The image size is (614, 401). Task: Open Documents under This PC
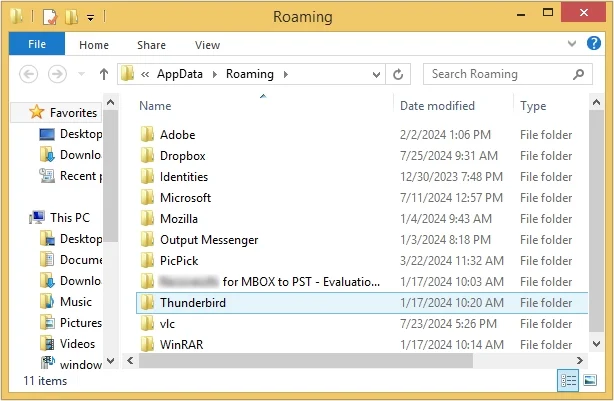70,260
